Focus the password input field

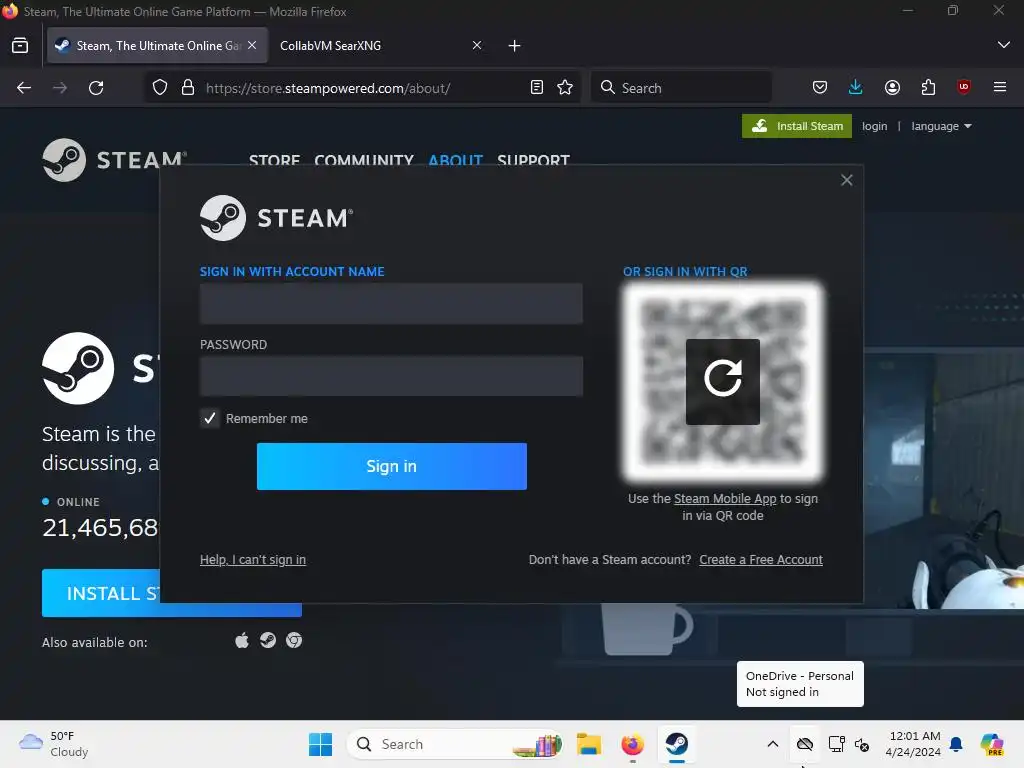(391, 376)
